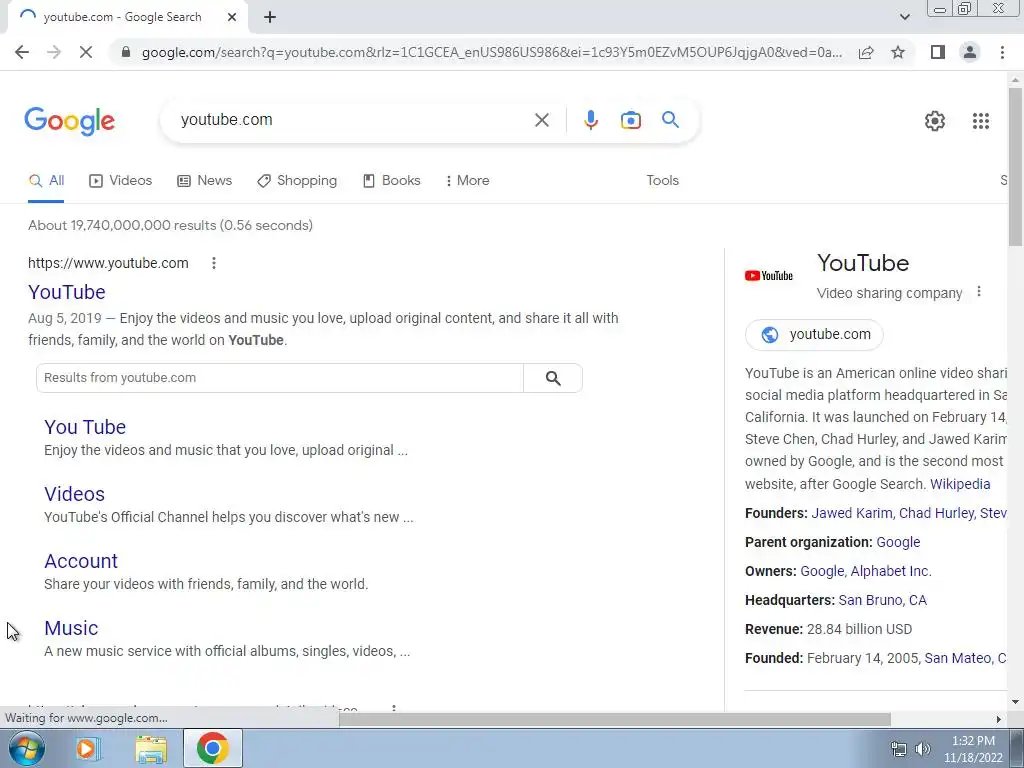Open the Account sitelink
The height and width of the screenshot is (768, 1024).
click(x=81, y=561)
